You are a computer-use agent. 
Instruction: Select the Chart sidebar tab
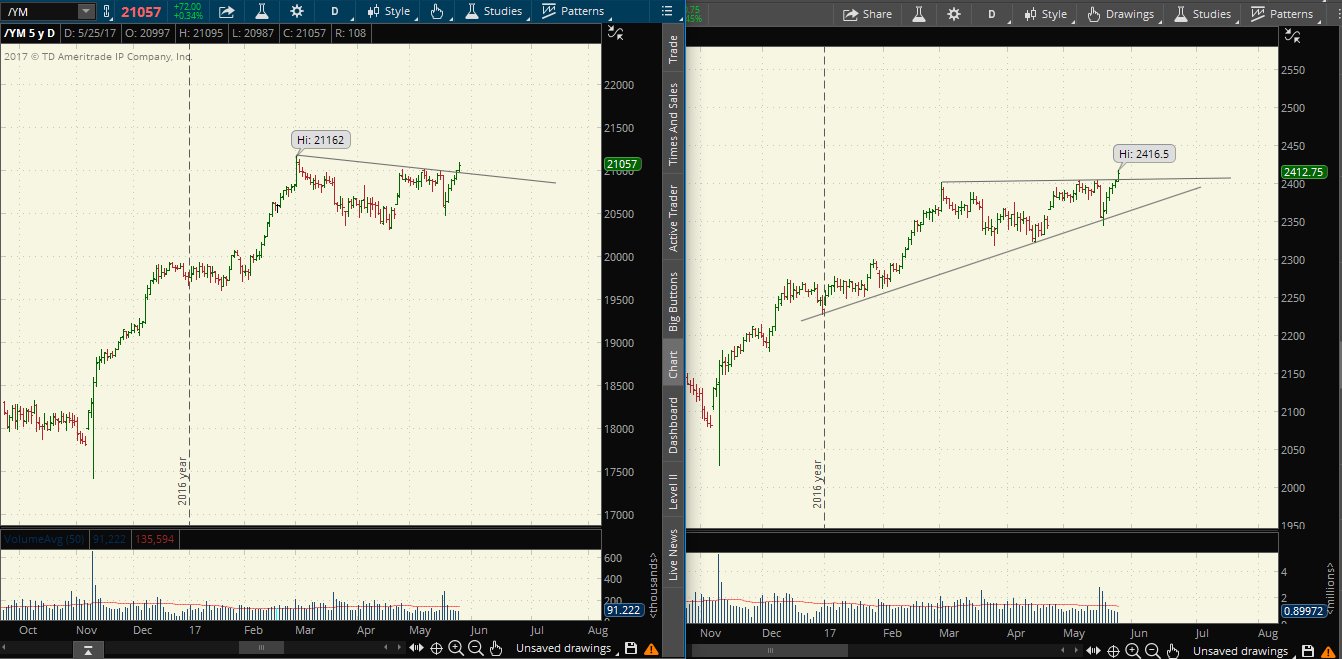pos(673,363)
